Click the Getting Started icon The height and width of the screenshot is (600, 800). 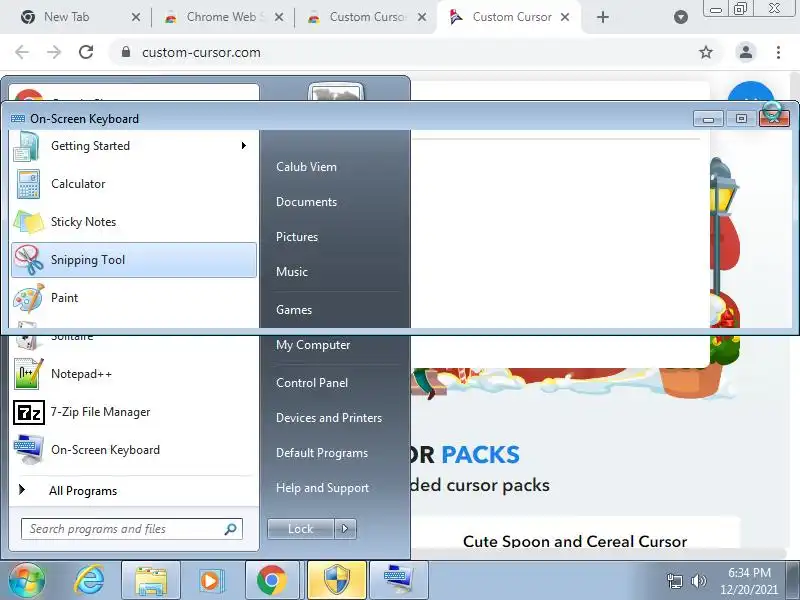pos(27,147)
